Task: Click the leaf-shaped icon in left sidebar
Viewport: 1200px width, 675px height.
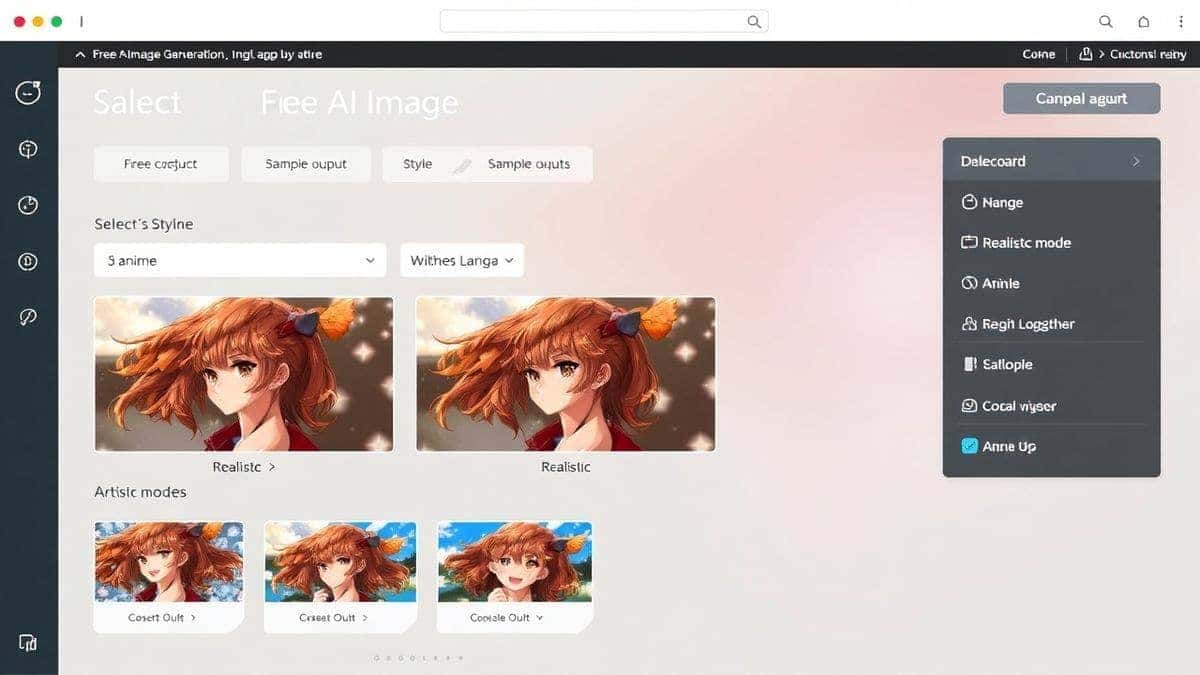Action: pyautogui.click(x=28, y=317)
